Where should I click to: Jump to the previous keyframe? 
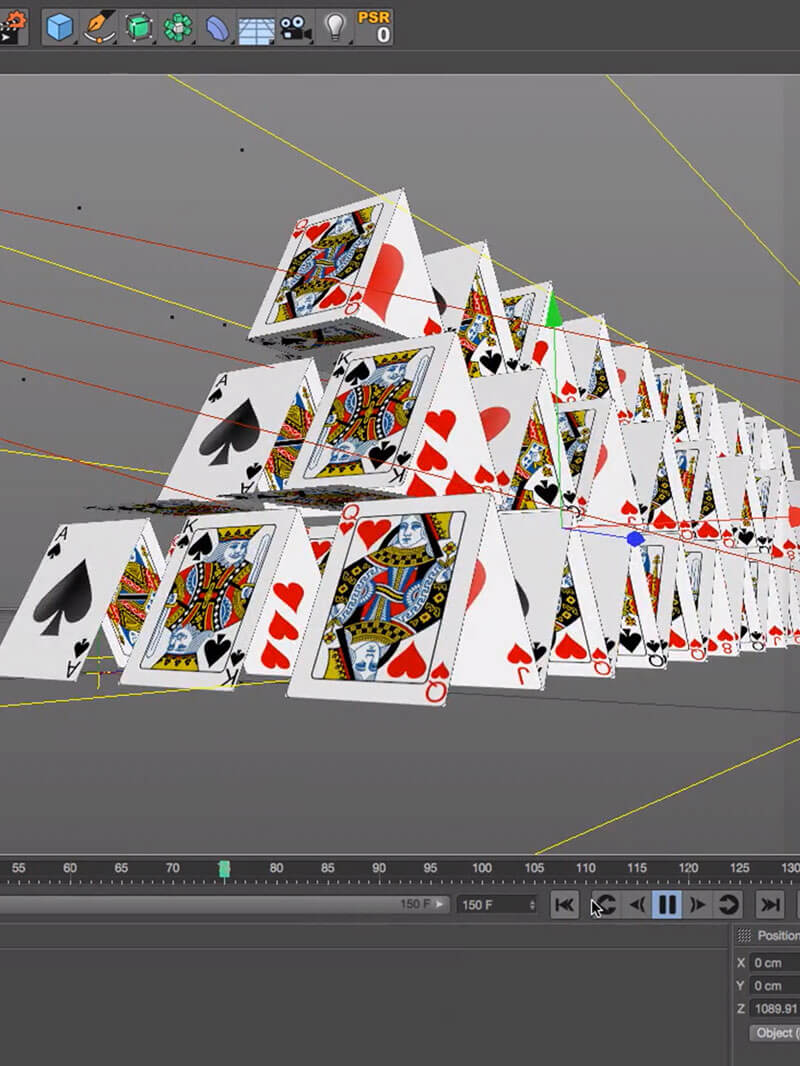coord(605,905)
